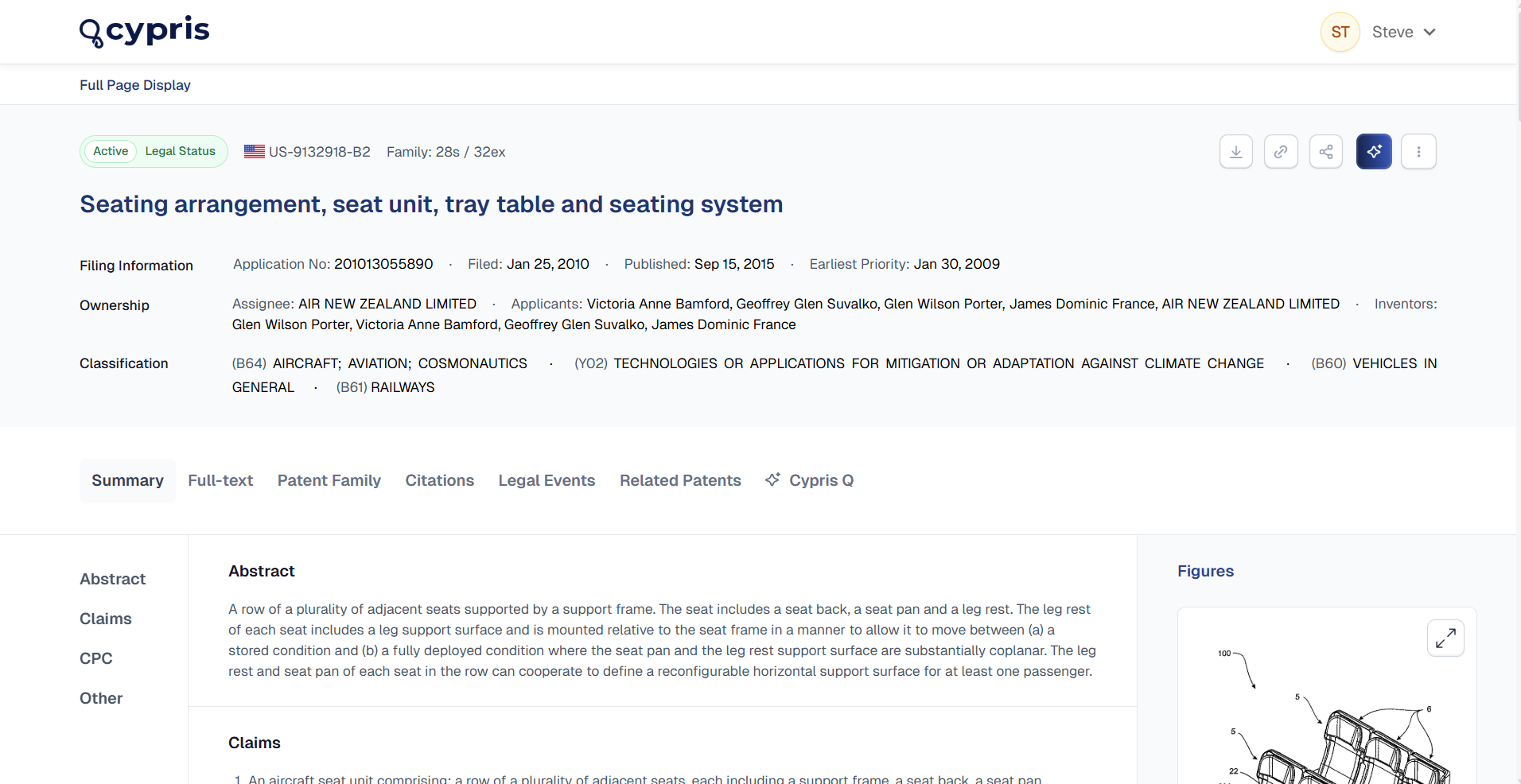Copy the patent link
Viewport: 1521px width, 784px height.
click(x=1281, y=152)
